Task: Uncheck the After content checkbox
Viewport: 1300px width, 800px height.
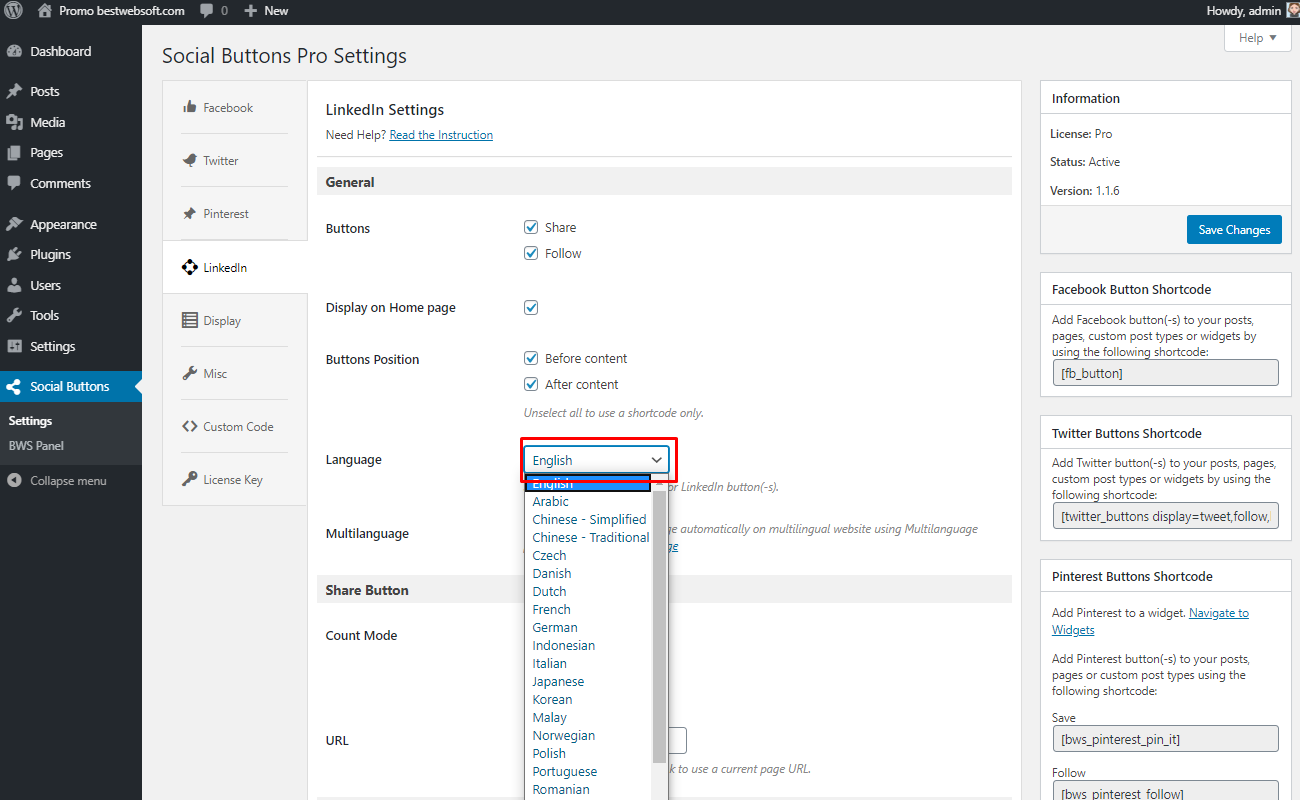Action: (531, 384)
